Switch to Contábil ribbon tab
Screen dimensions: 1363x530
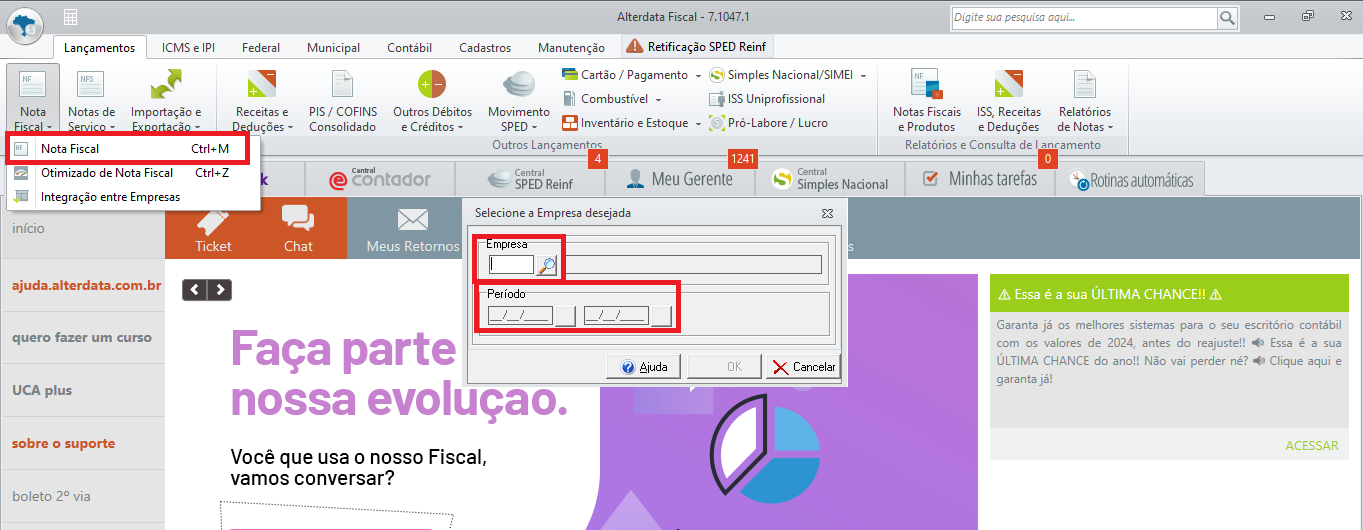pyautogui.click(x=409, y=47)
